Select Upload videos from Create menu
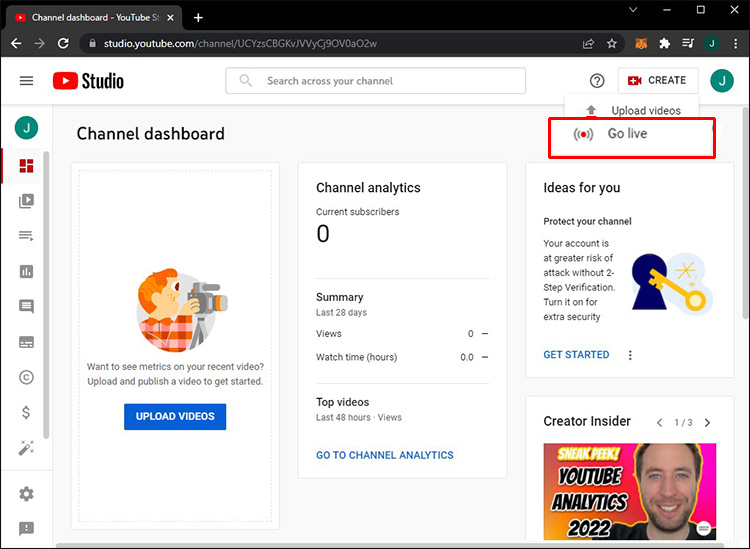750x549 pixels. pyautogui.click(x=631, y=110)
